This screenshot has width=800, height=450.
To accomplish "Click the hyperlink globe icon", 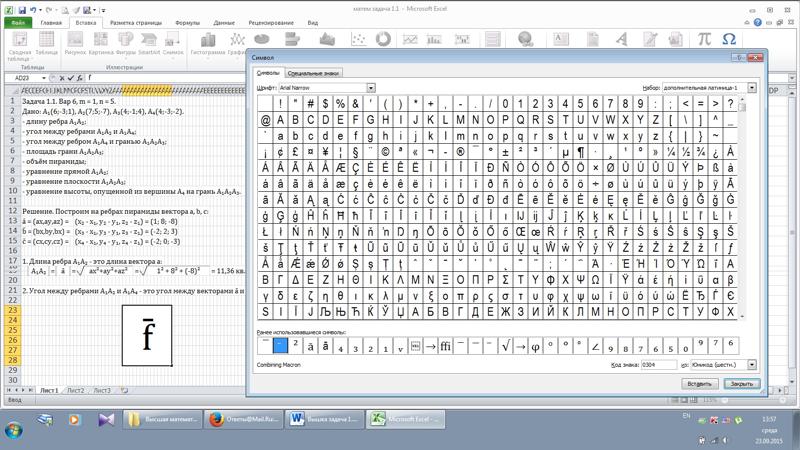I will tap(526, 39).
